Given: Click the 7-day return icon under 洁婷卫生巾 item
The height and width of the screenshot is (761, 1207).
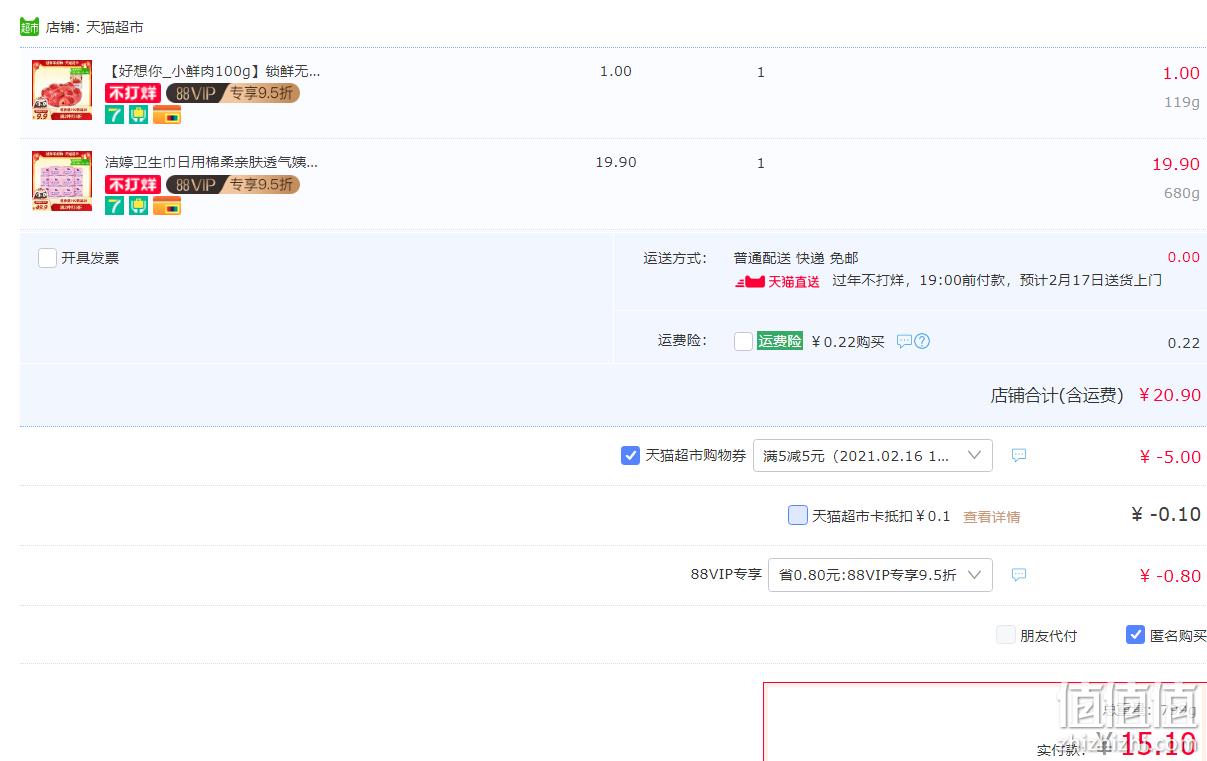Looking at the screenshot, I should tap(115, 206).
